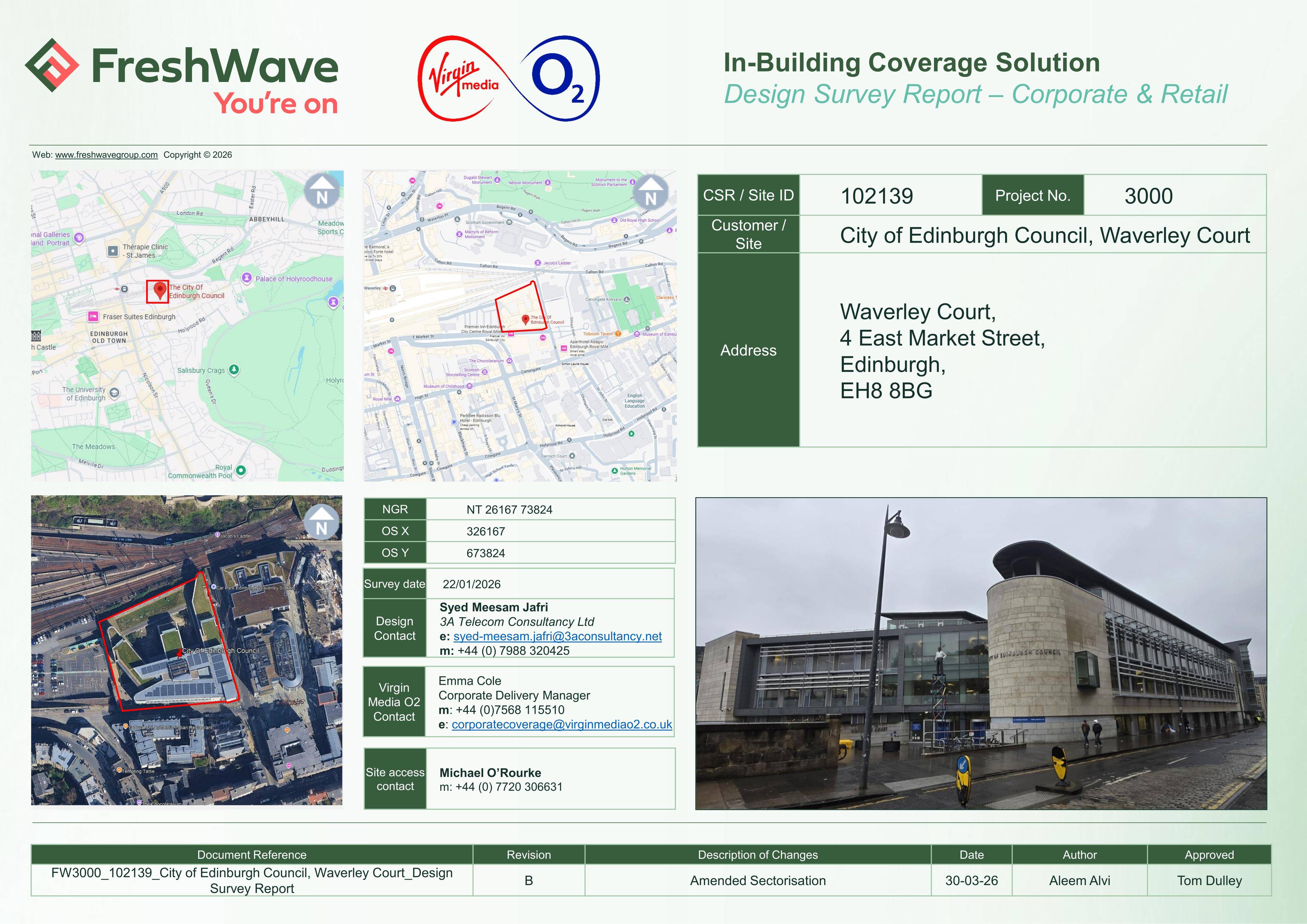The width and height of the screenshot is (1307, 924).
Task: Click the red pin inside the street map boundary
Action: coord(526,320)
